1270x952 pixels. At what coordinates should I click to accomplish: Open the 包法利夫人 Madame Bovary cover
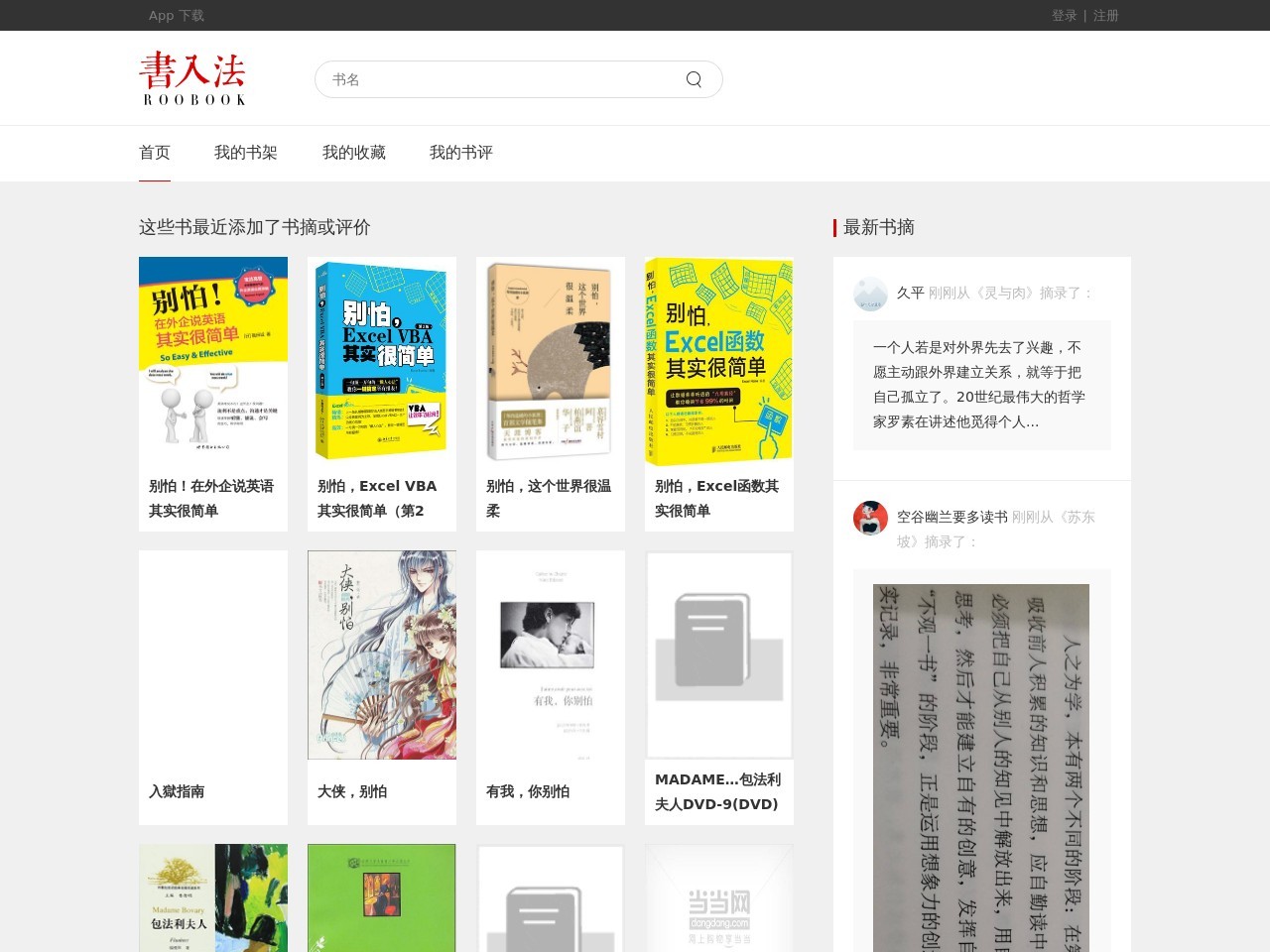[213, 897]
